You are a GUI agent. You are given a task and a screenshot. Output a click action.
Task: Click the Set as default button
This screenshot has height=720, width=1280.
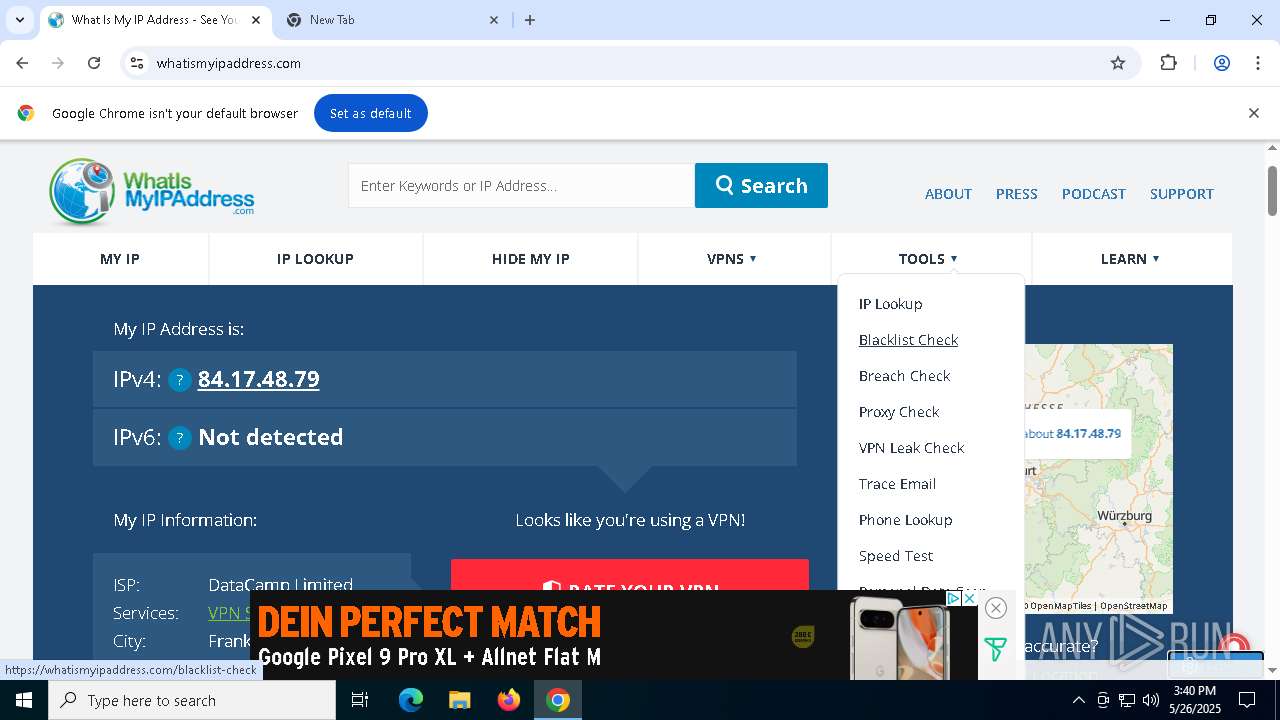[371, 113]
